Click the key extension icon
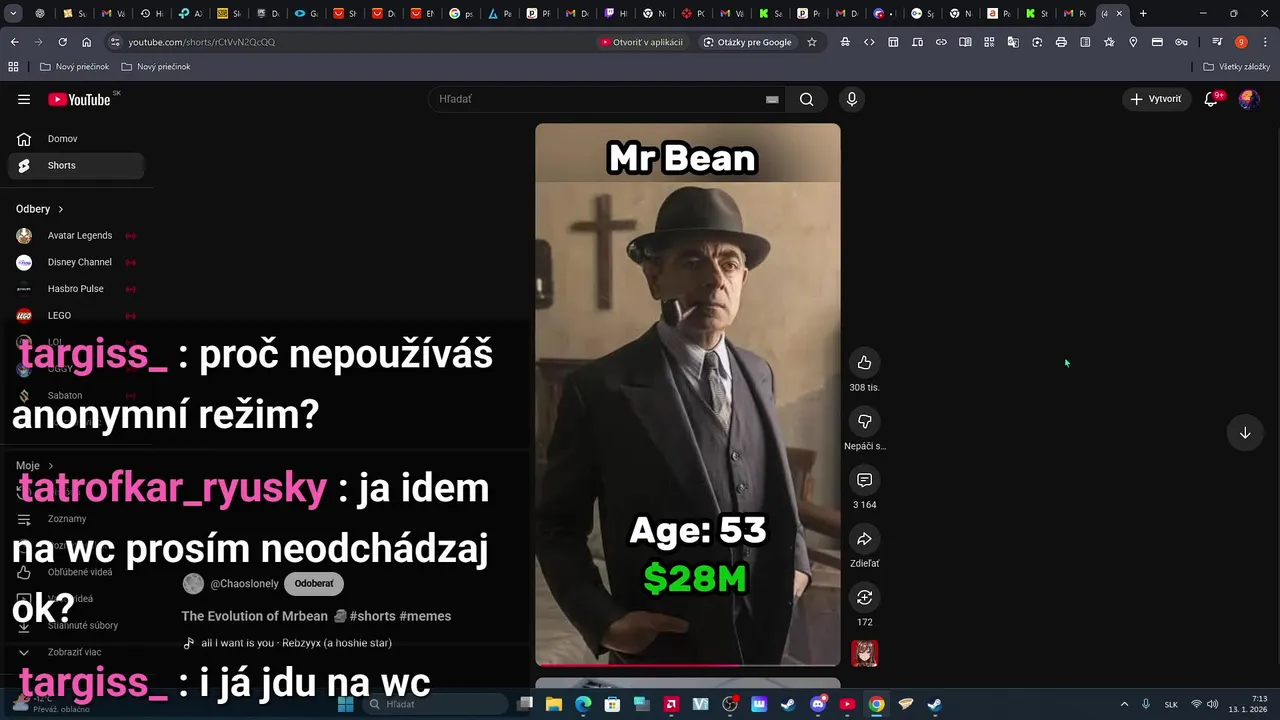 1181,42
